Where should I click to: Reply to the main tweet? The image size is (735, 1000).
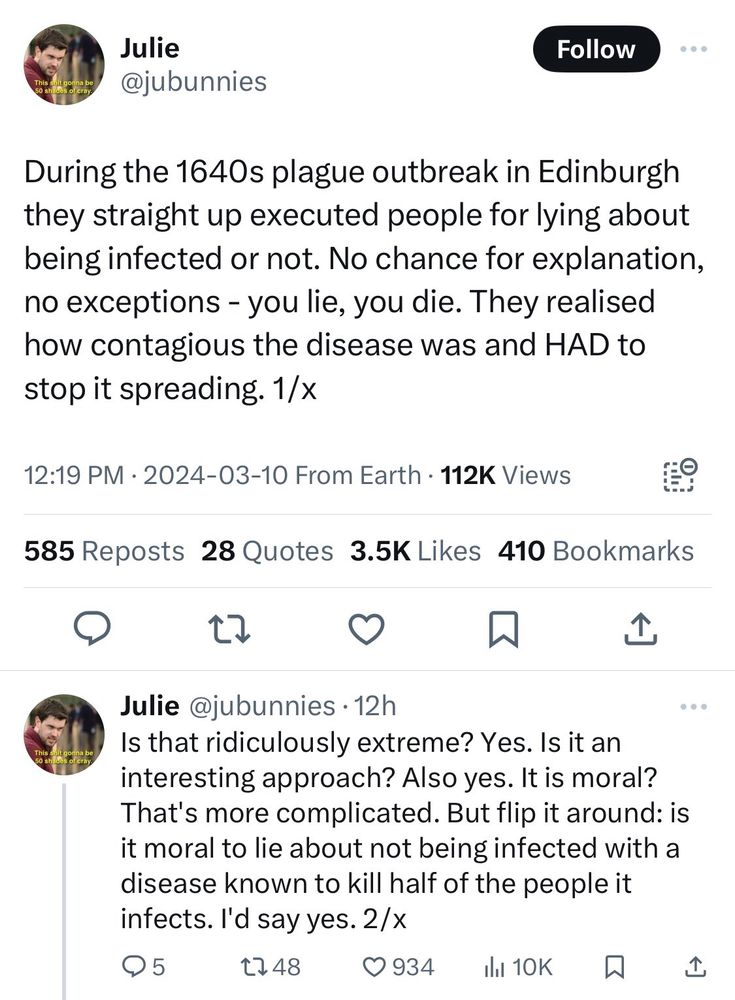(x=93, y=629)
